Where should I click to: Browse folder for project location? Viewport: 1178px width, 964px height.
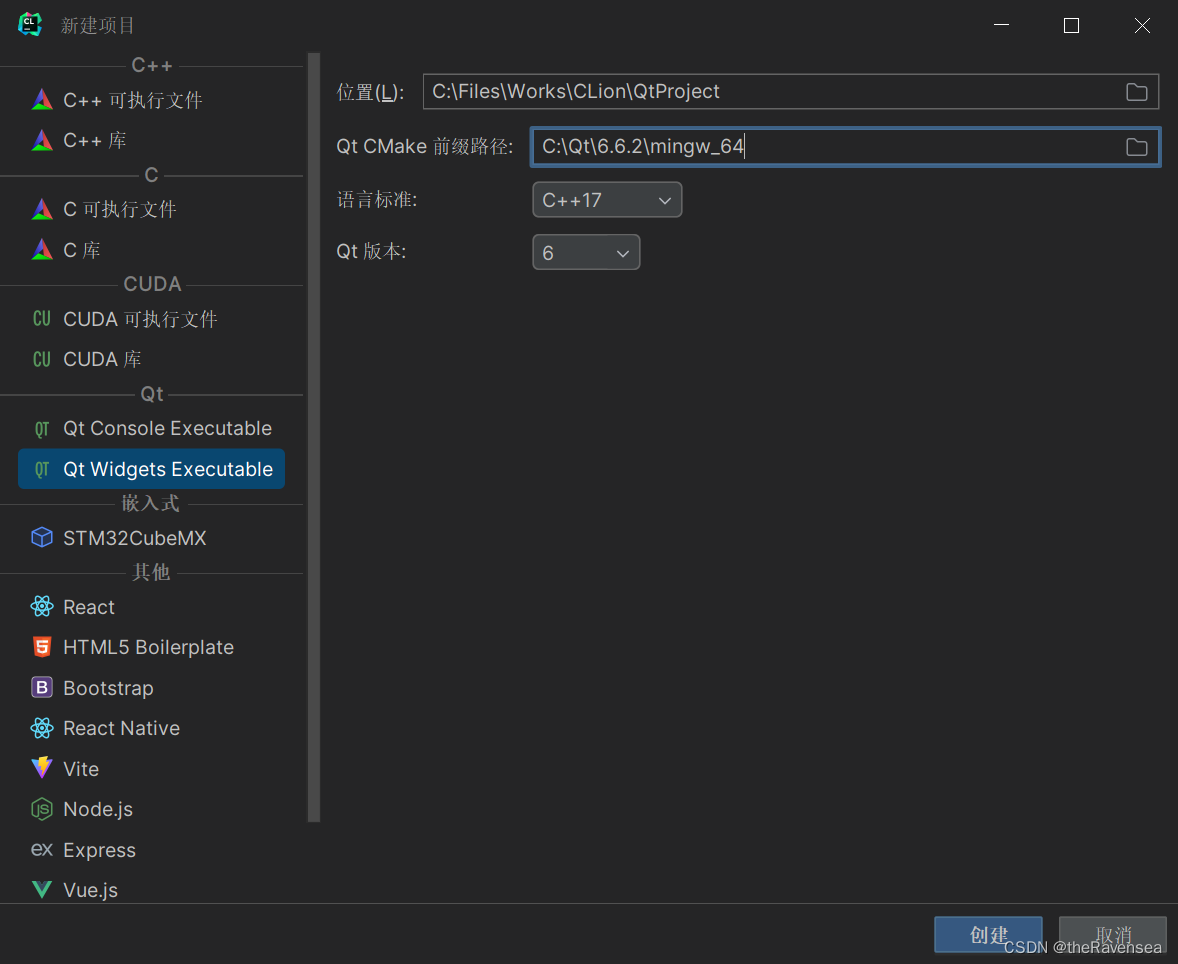point(1137,92)
